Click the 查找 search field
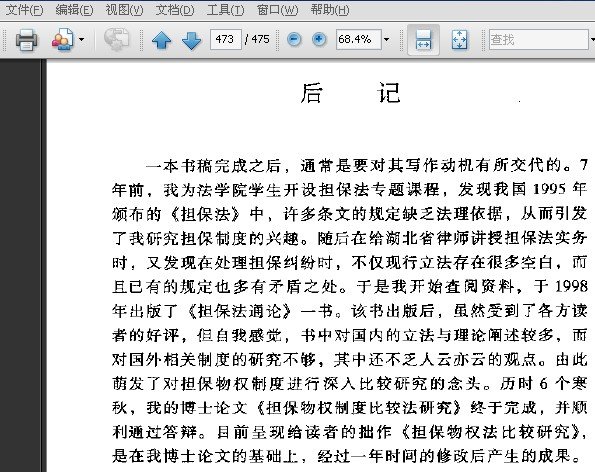The image size is (595, 472). (x=539, y=39)
